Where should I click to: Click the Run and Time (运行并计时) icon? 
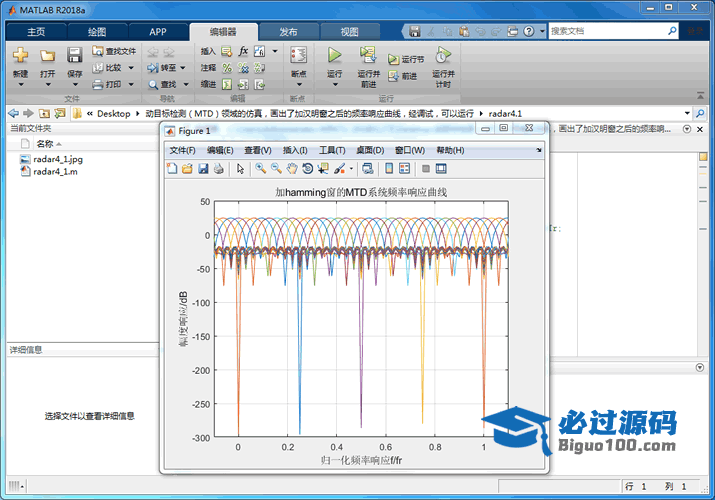(x=443, y=55)
